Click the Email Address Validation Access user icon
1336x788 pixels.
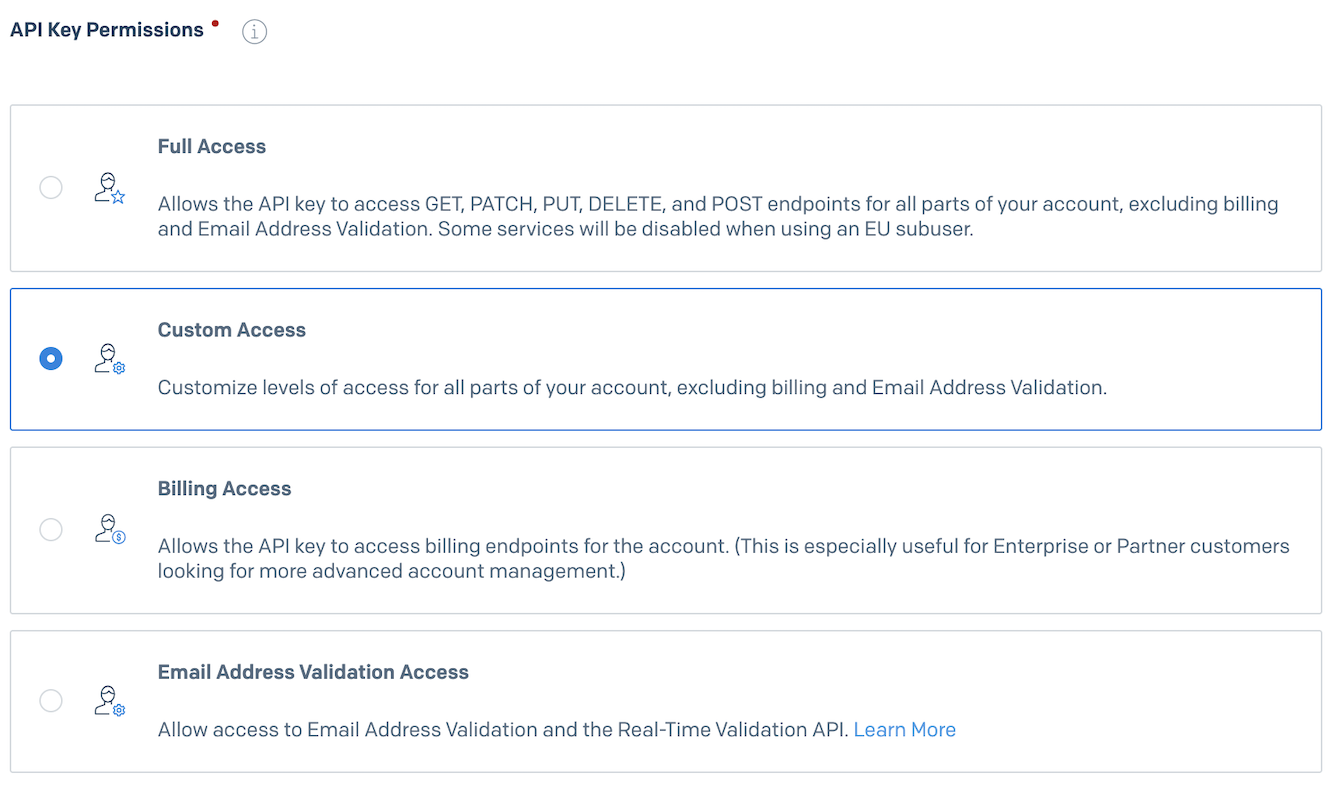(110, 700)
